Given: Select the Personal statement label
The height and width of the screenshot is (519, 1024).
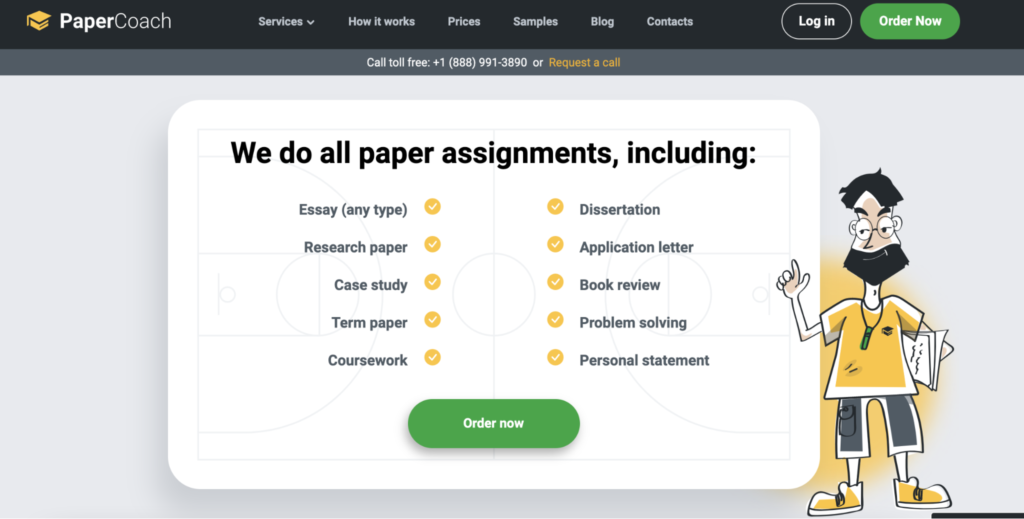Looking at the screenshot, I should tap(644, 360).
